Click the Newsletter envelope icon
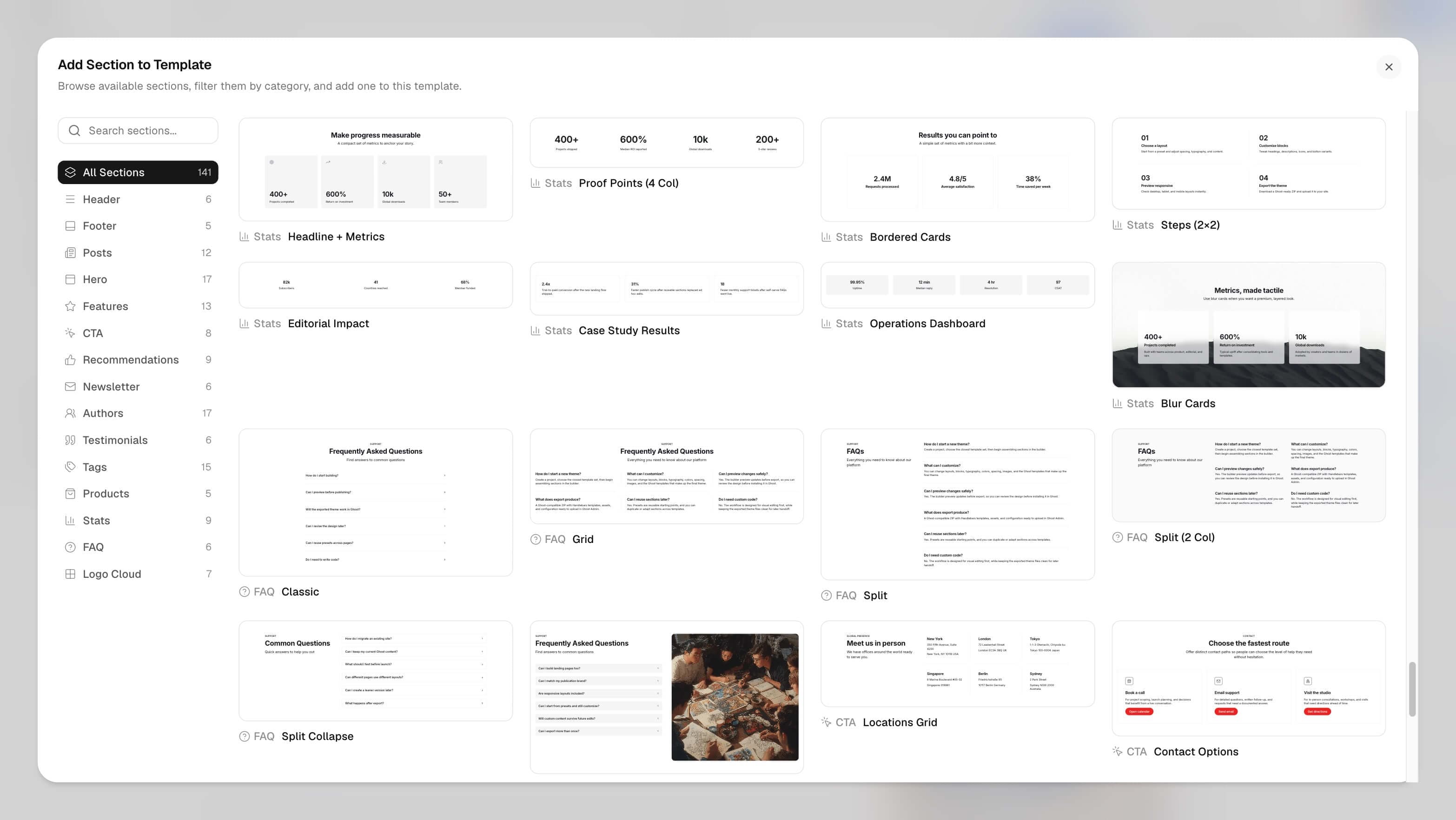Viewport: 1456px width, 820px height. (x=70, y=387)
